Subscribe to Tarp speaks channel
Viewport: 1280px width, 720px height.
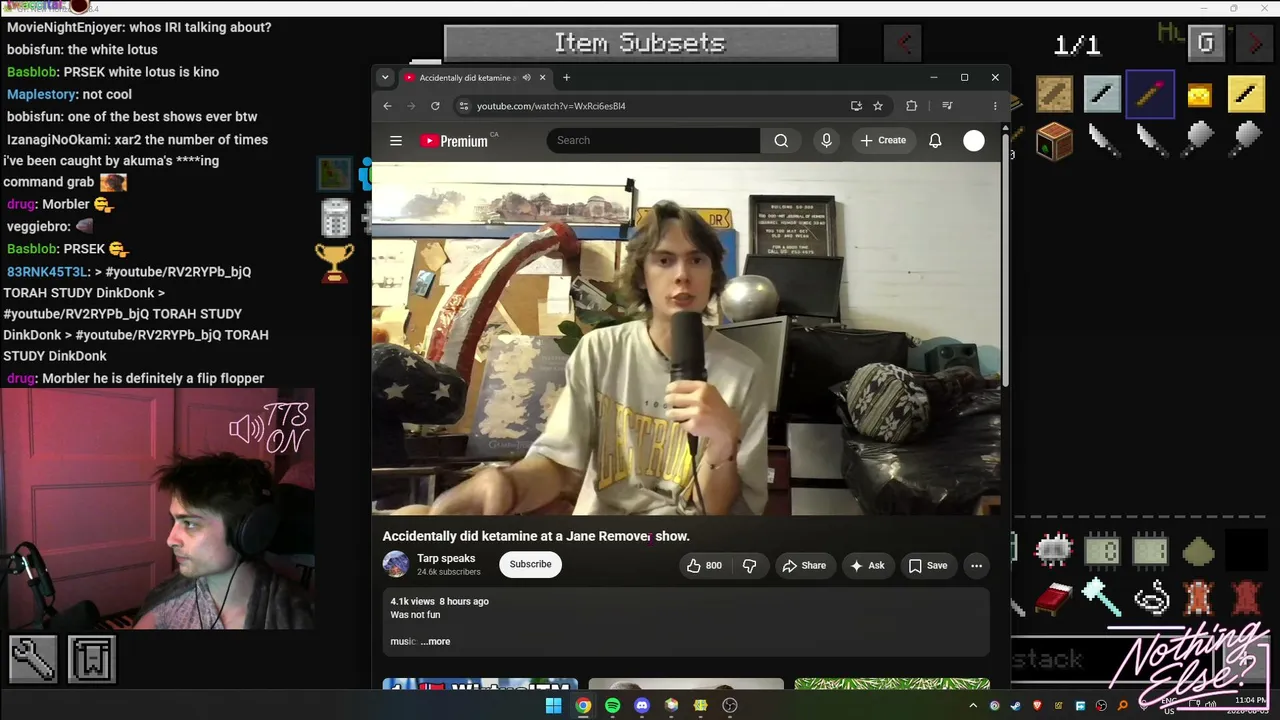tap(530, 564)
